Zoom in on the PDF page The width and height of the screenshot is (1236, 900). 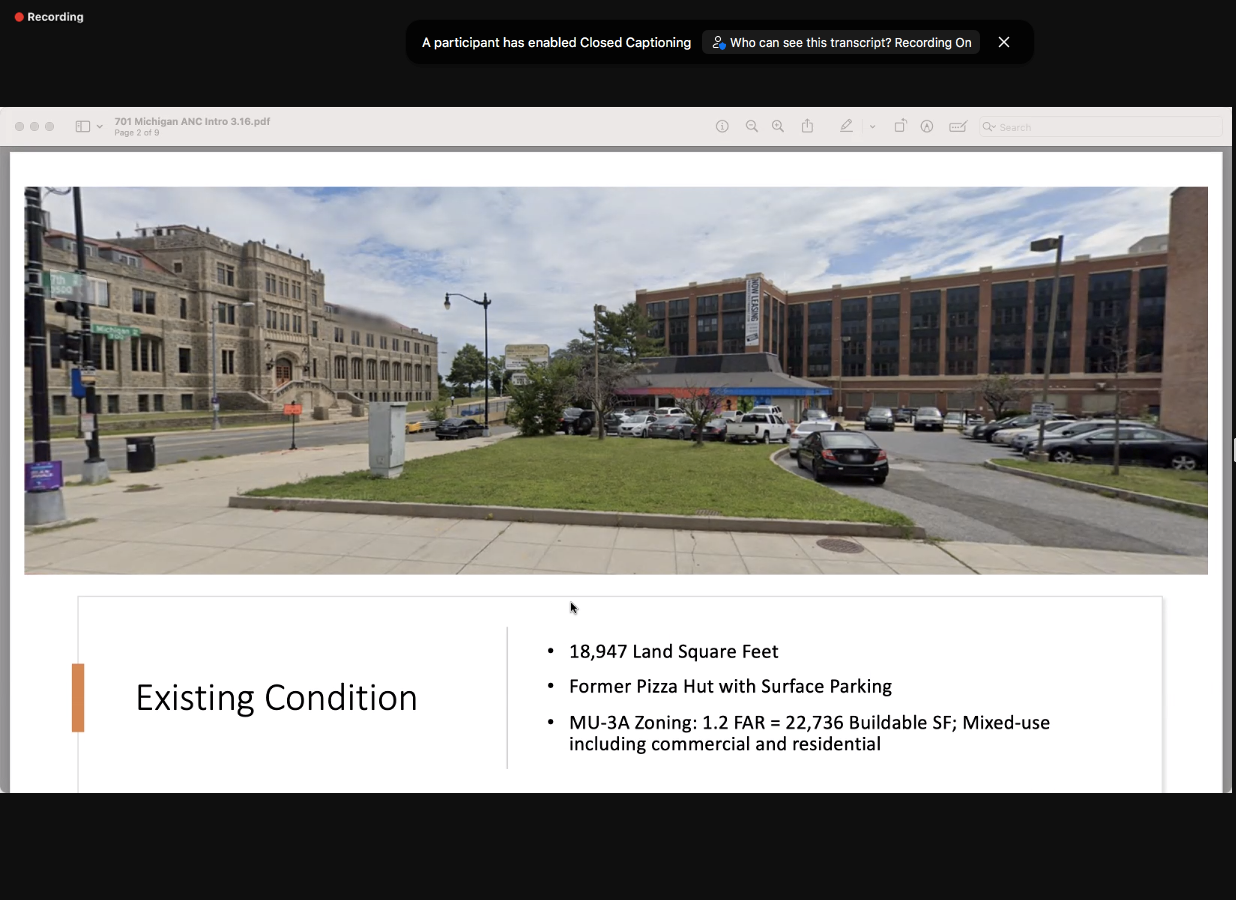778,126
